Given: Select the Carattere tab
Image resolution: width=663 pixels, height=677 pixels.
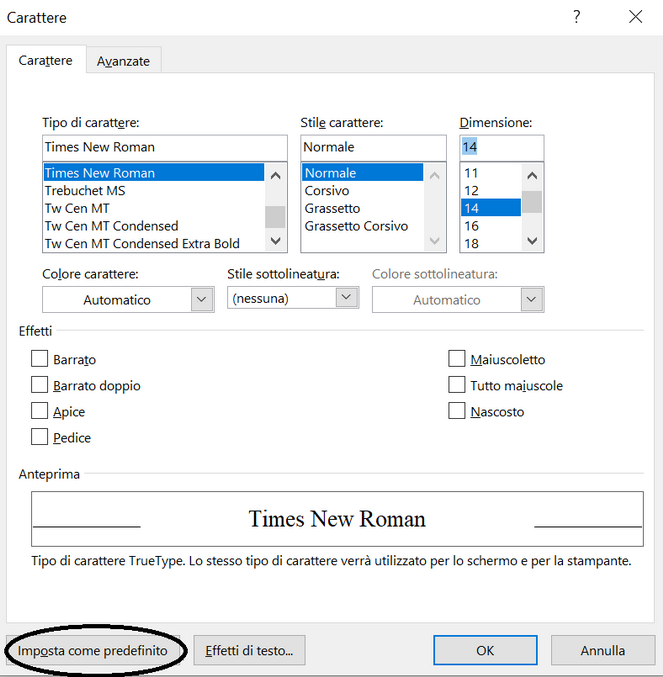Looking at the screenshot, I should (46, 60).
